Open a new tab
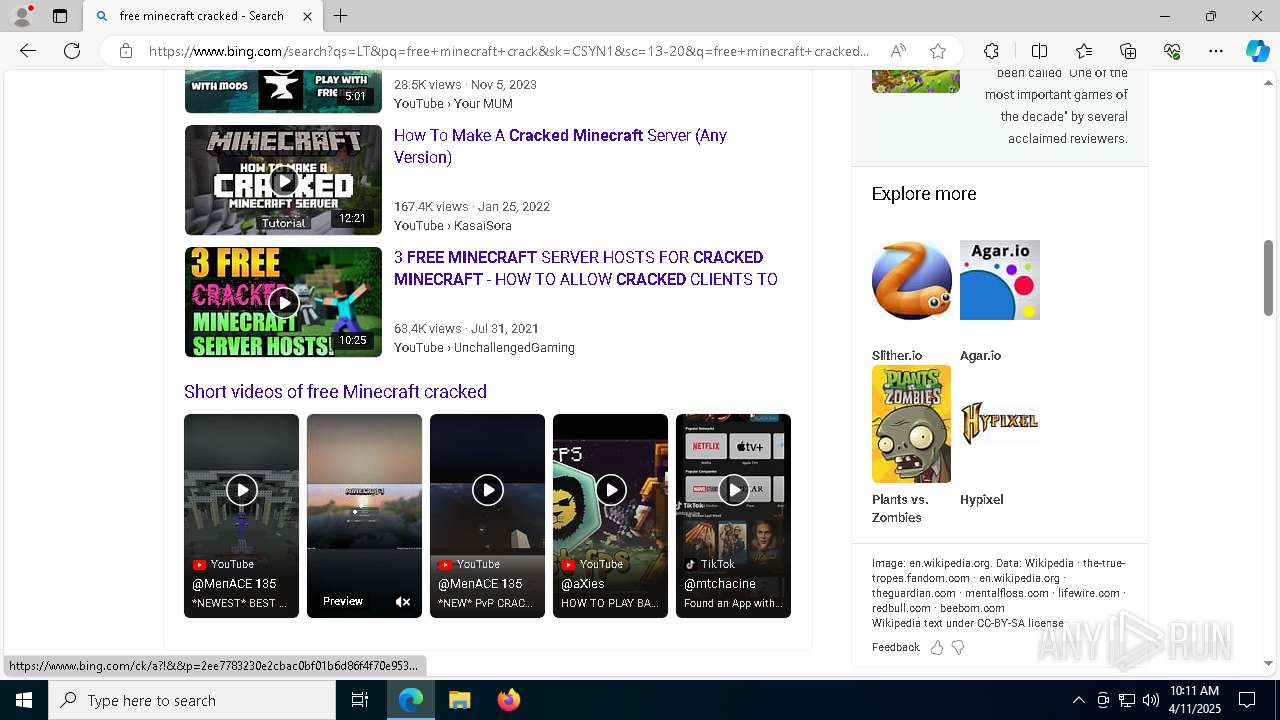 (341, 16)
